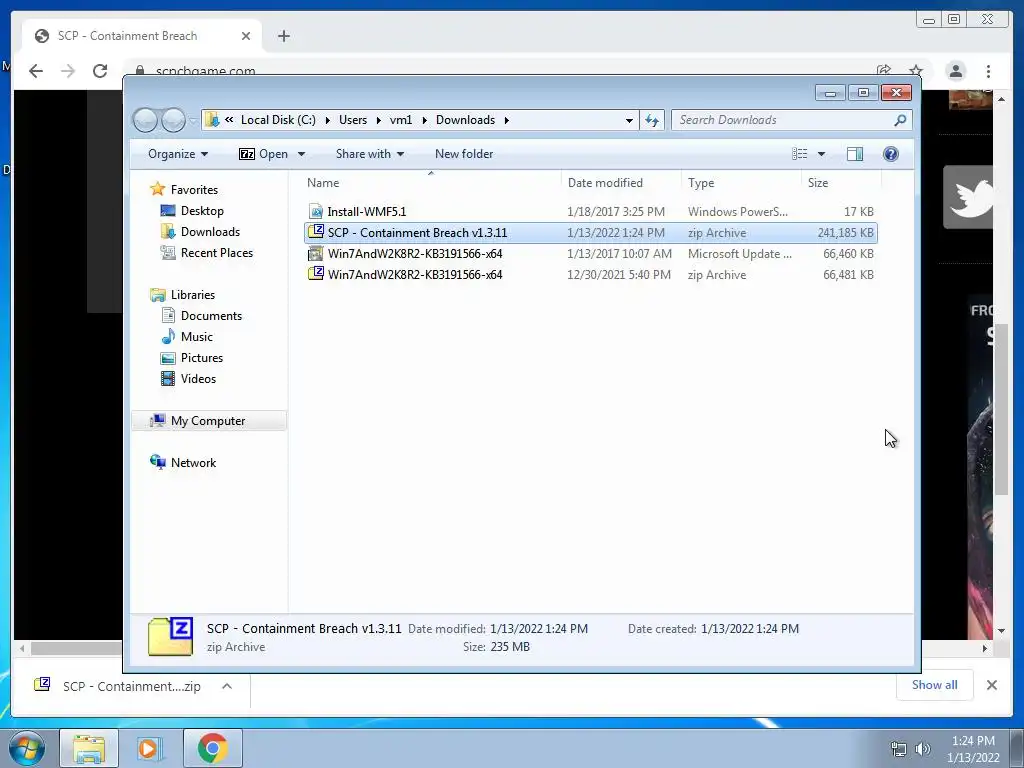1024x768 pixels.
Task: Click the Install-WMF5.1 file icon
Action: point(316,212)
